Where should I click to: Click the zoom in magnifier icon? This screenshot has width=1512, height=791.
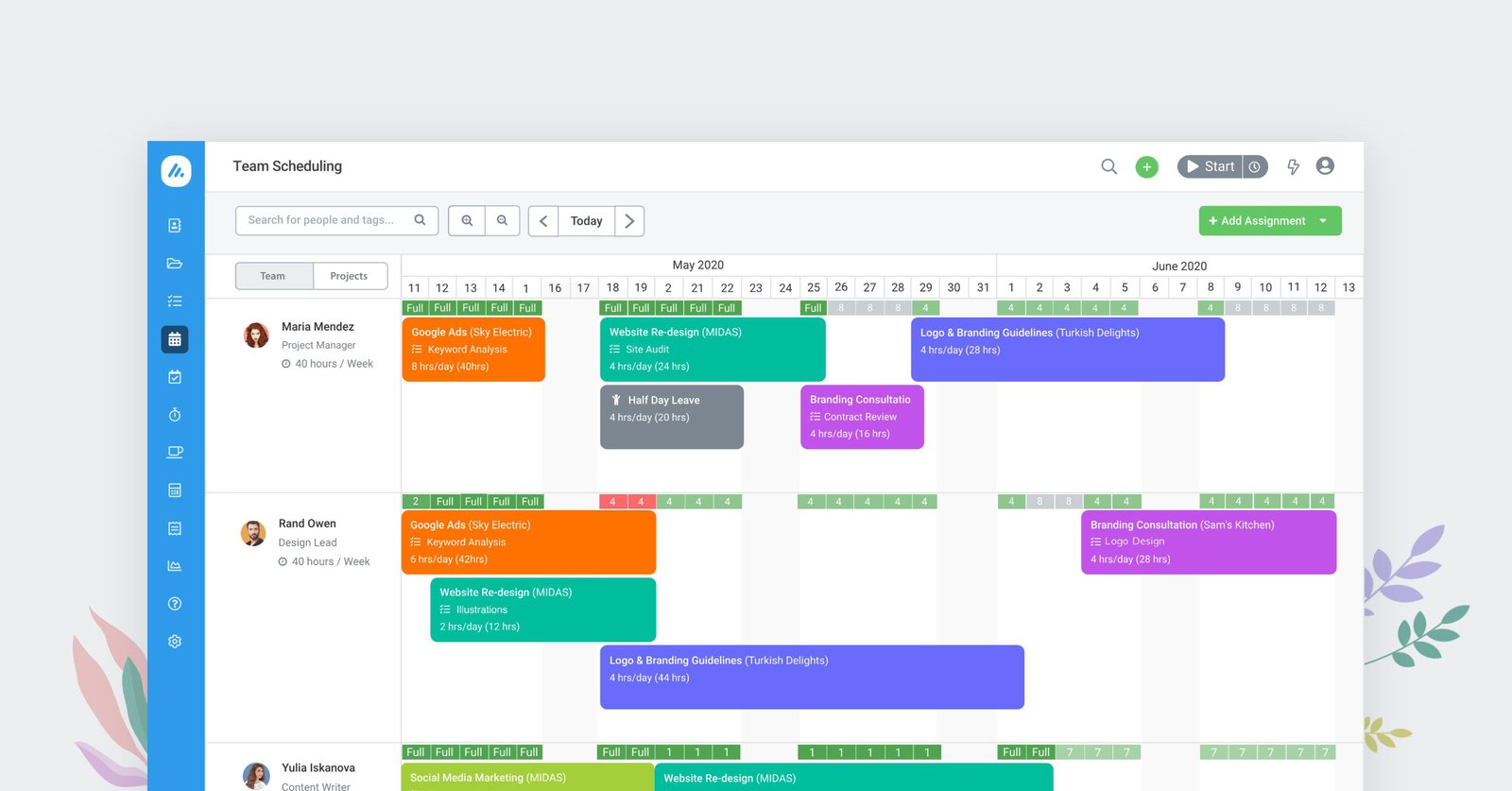point(467,220)
